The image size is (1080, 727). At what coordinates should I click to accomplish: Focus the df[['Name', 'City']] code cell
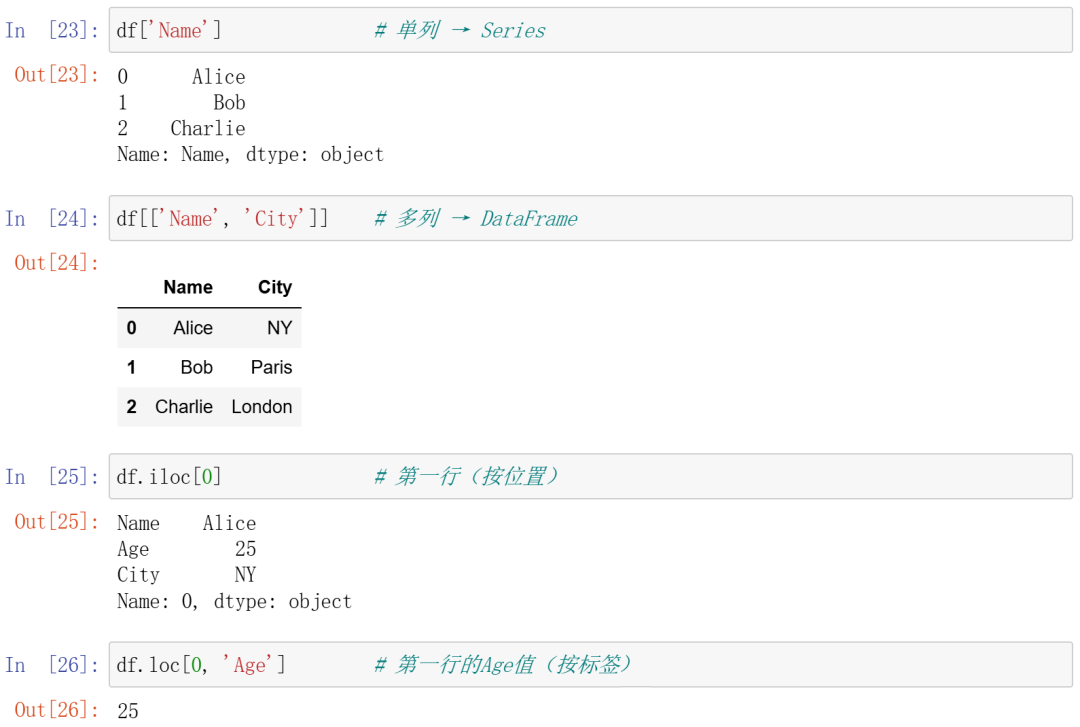590,218
